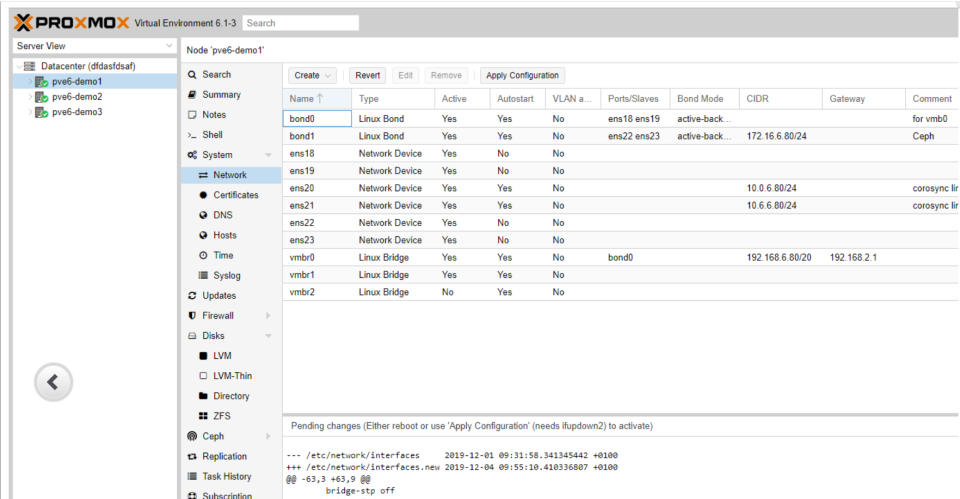
Task: Select the bond1 interface row
Action: 620,136
